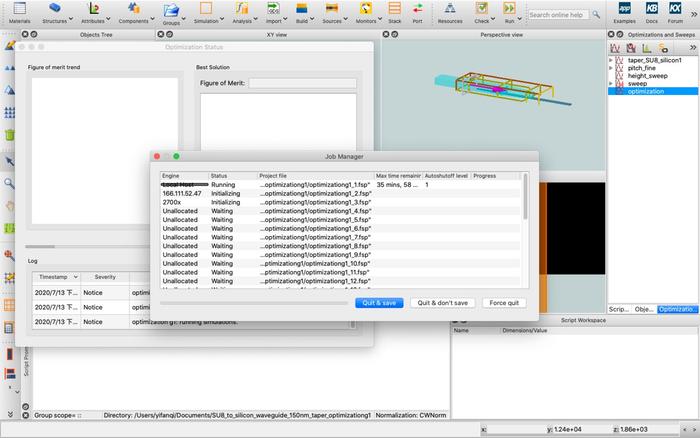700x438 pixels.
Task: Click the Sources toolbar icon
Action: (x=332, y=8)
